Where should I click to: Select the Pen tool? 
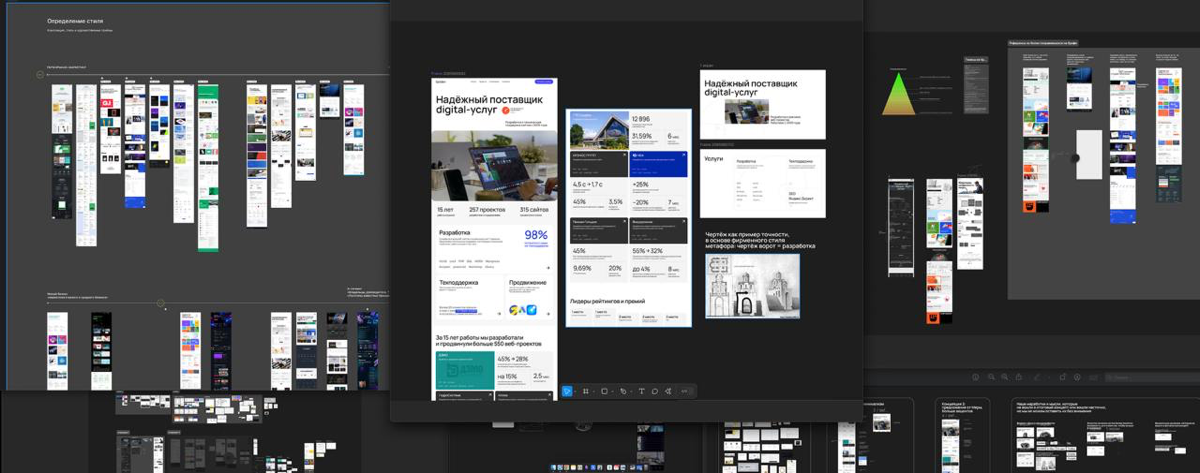click(x=622, y=391)
